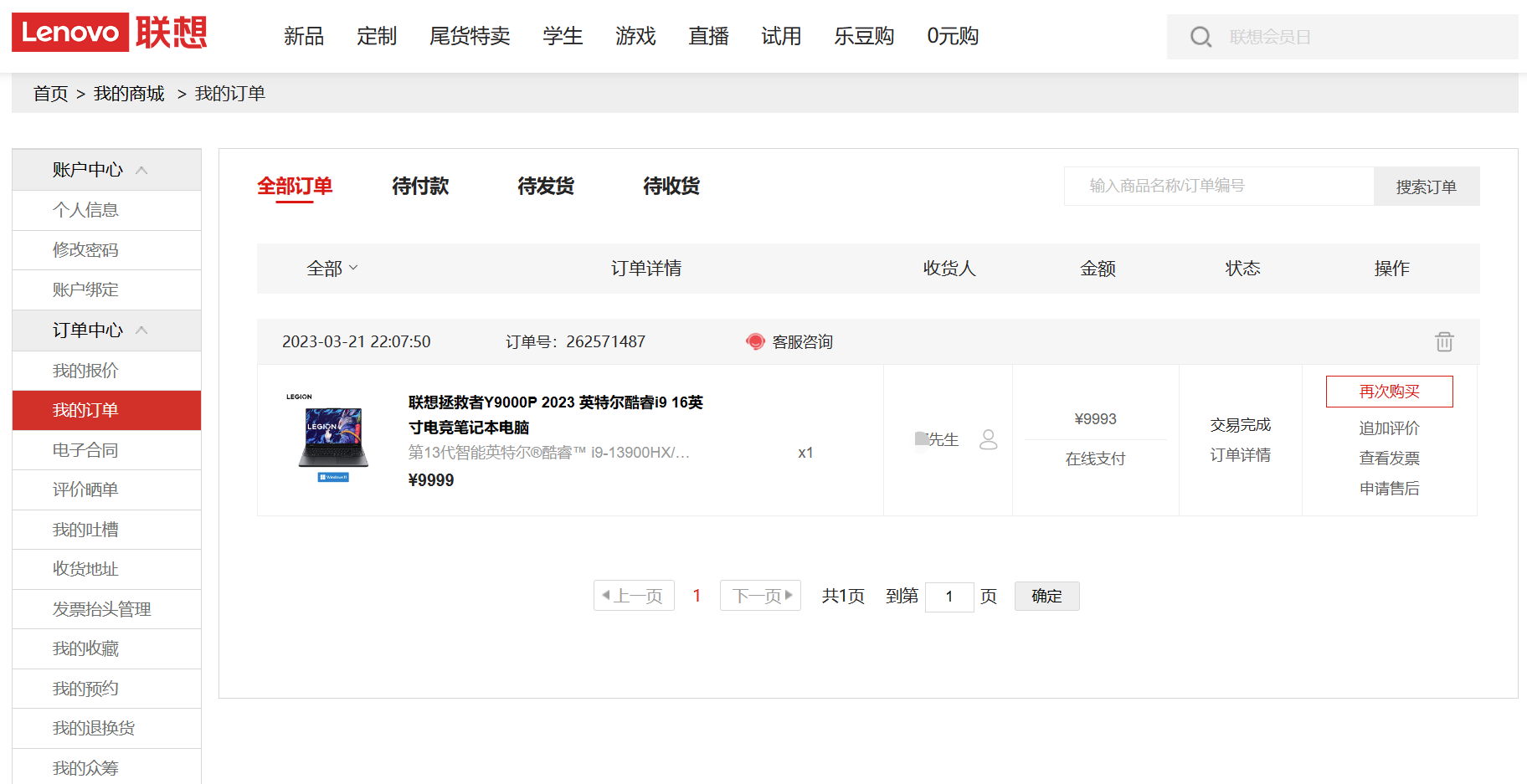This screenshot has height=784, width=1527.
Task: Click 申请售后 link
Action: pyautogui.click(x=1390, y=489)
